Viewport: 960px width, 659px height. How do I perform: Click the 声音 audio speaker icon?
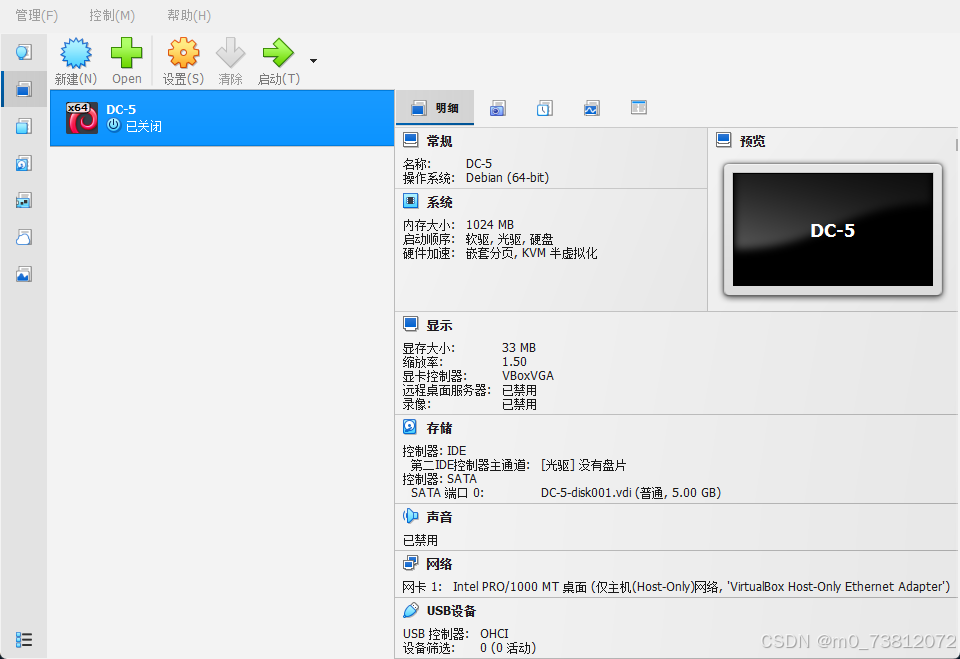pos(410,516)
